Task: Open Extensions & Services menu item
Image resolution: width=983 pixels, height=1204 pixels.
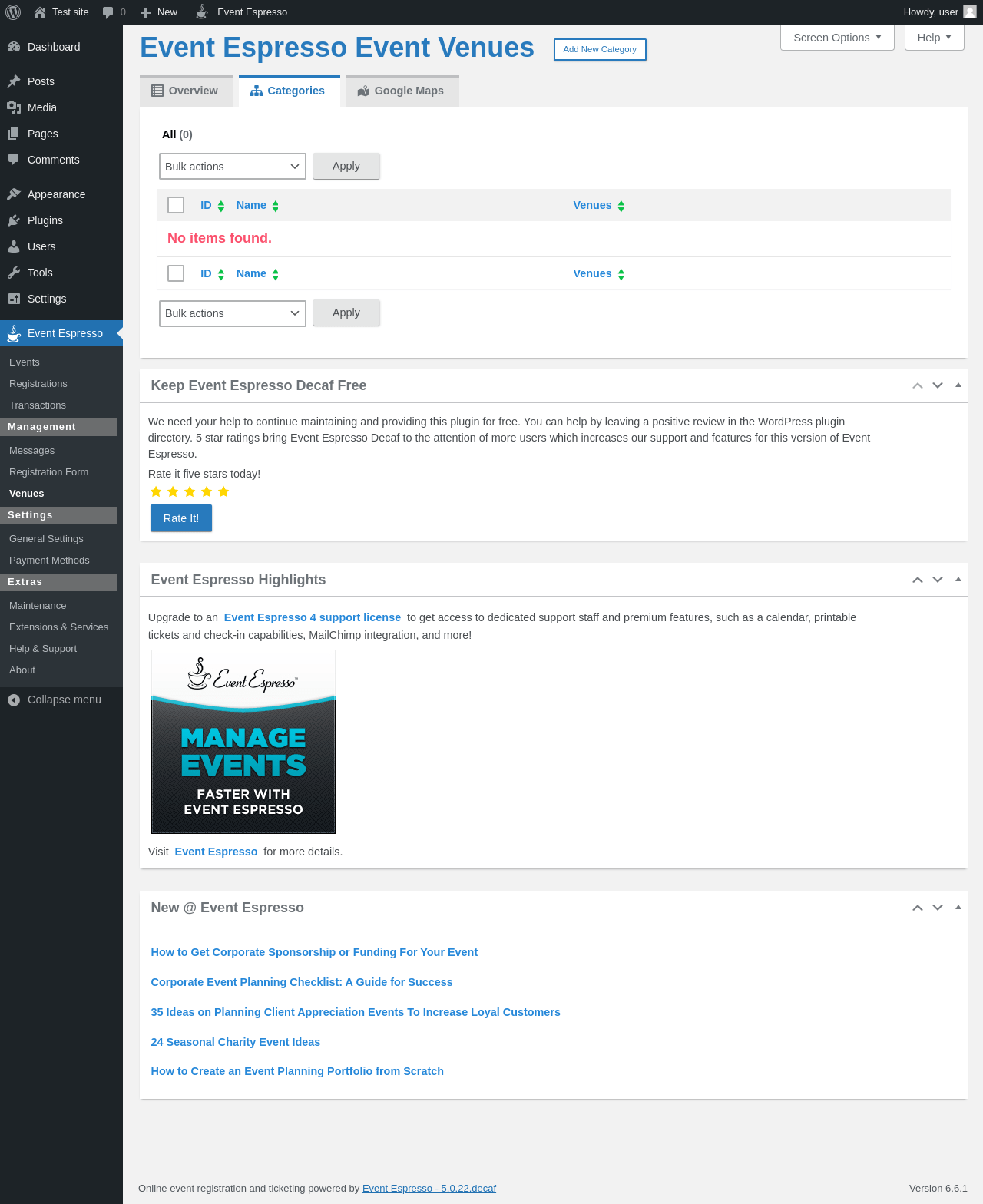Action: pos(59,627)
